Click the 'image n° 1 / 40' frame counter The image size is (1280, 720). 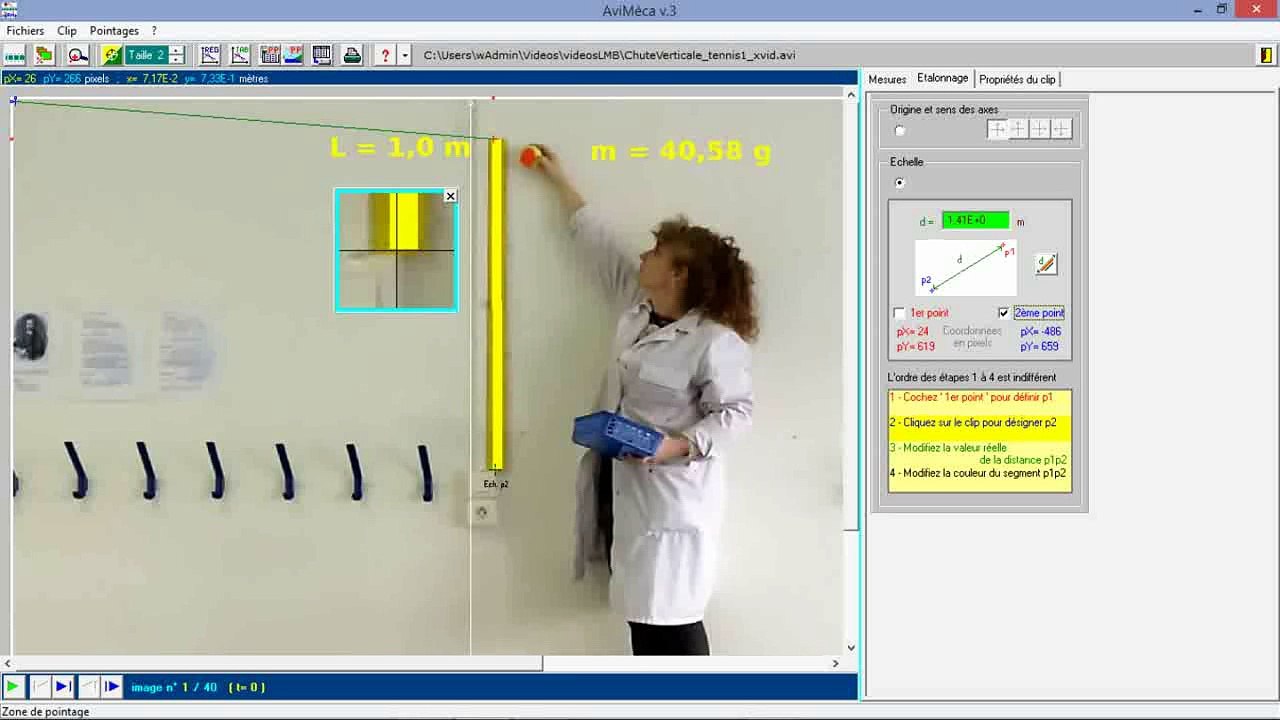174,687
